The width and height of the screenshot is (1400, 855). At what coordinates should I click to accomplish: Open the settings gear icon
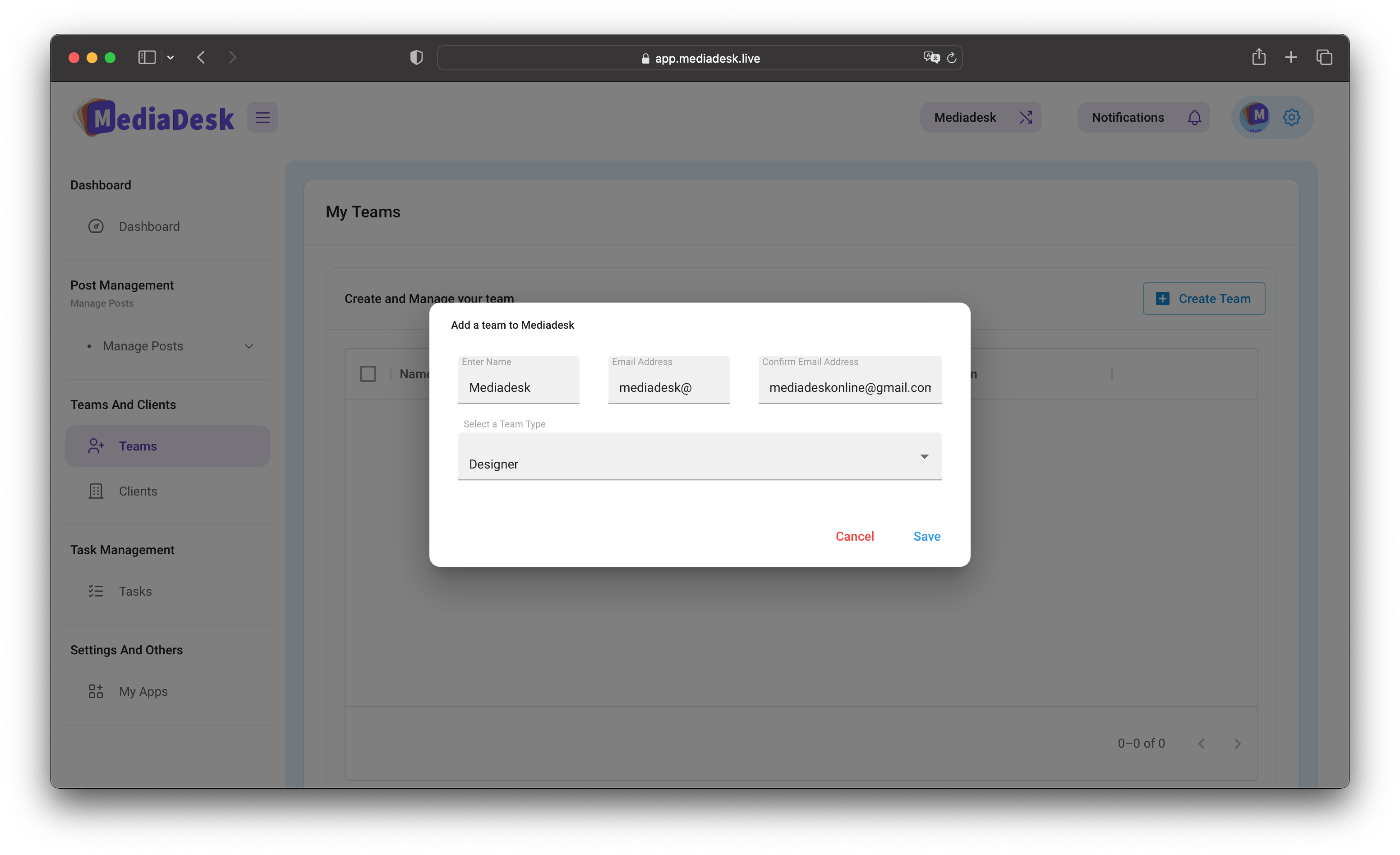pos(1291,117)
